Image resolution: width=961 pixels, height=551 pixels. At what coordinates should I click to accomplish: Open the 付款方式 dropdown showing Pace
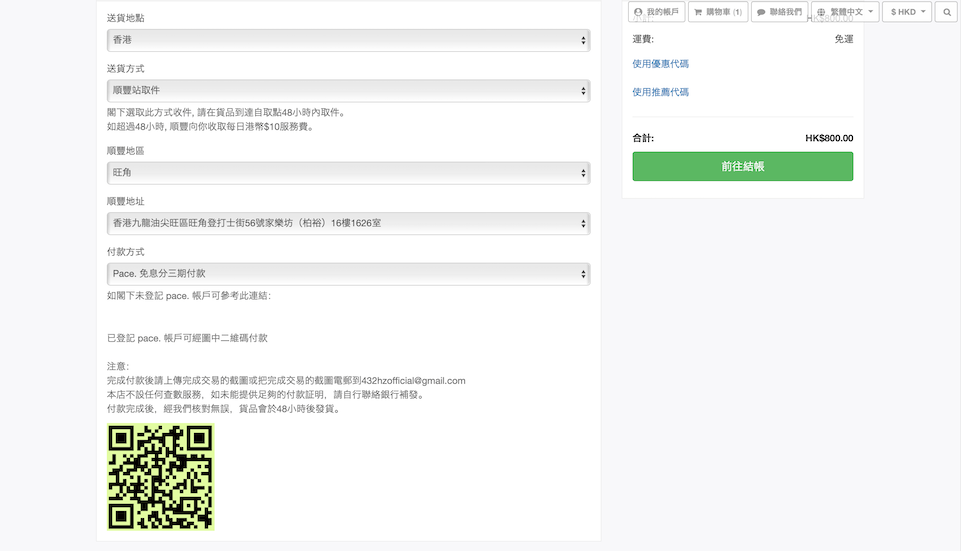348,274
